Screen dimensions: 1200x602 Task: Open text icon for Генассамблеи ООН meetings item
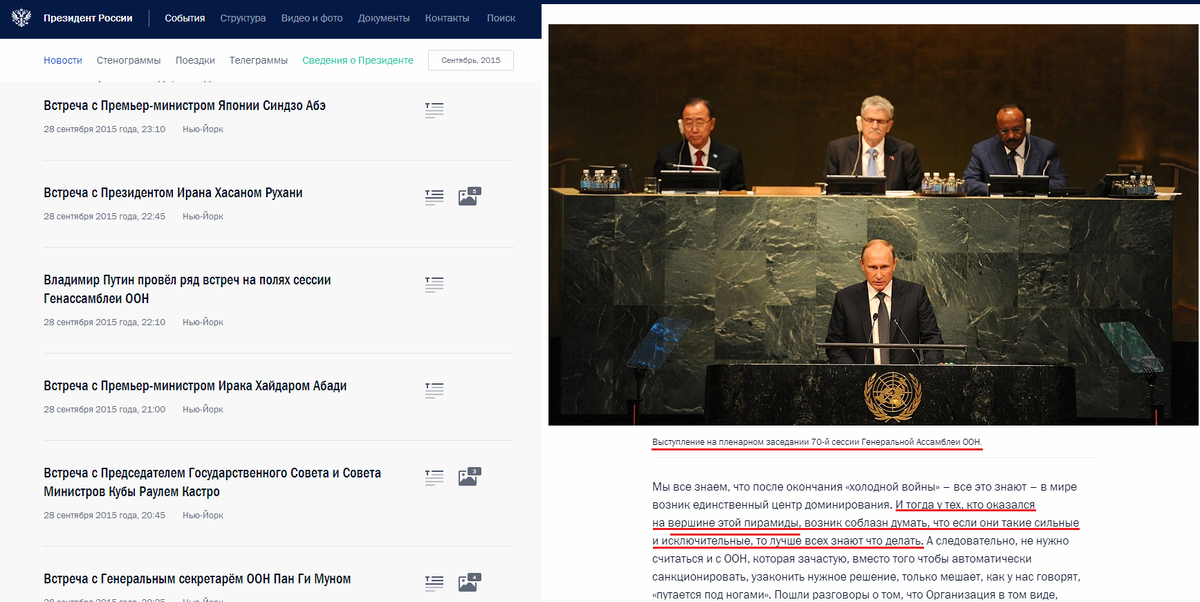coord(434,284)
